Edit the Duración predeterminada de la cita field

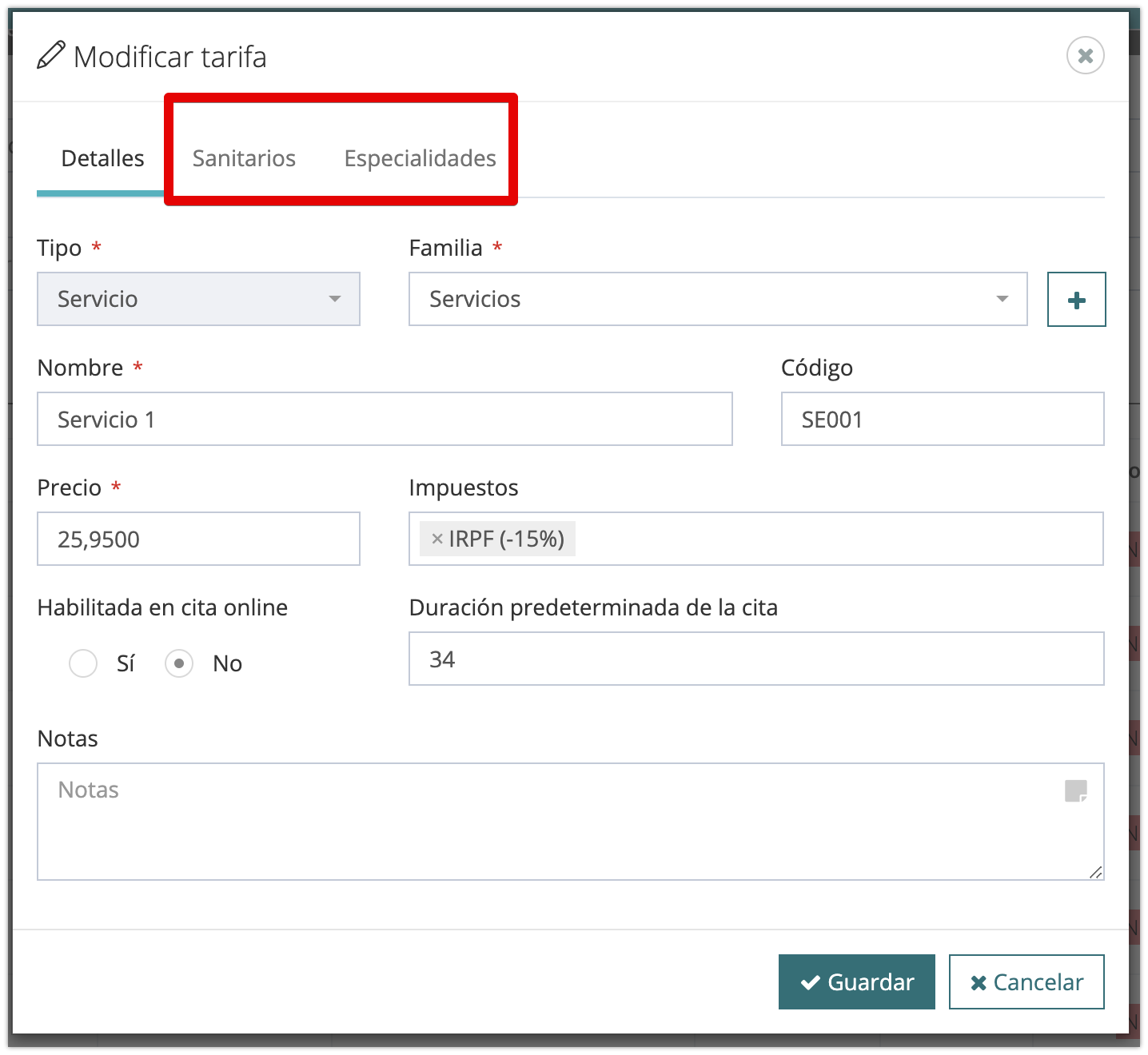pos(755,659)
